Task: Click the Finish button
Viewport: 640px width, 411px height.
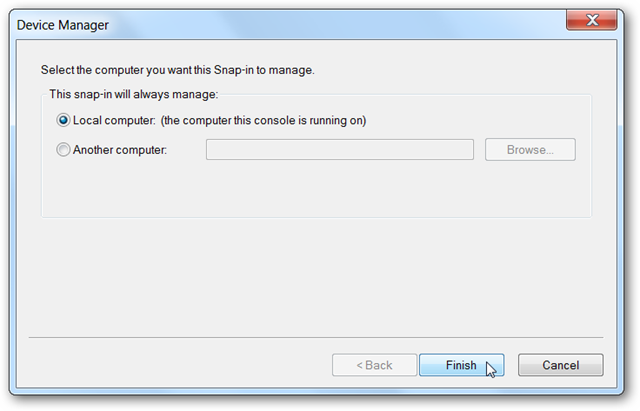Action: click(461, 365)
